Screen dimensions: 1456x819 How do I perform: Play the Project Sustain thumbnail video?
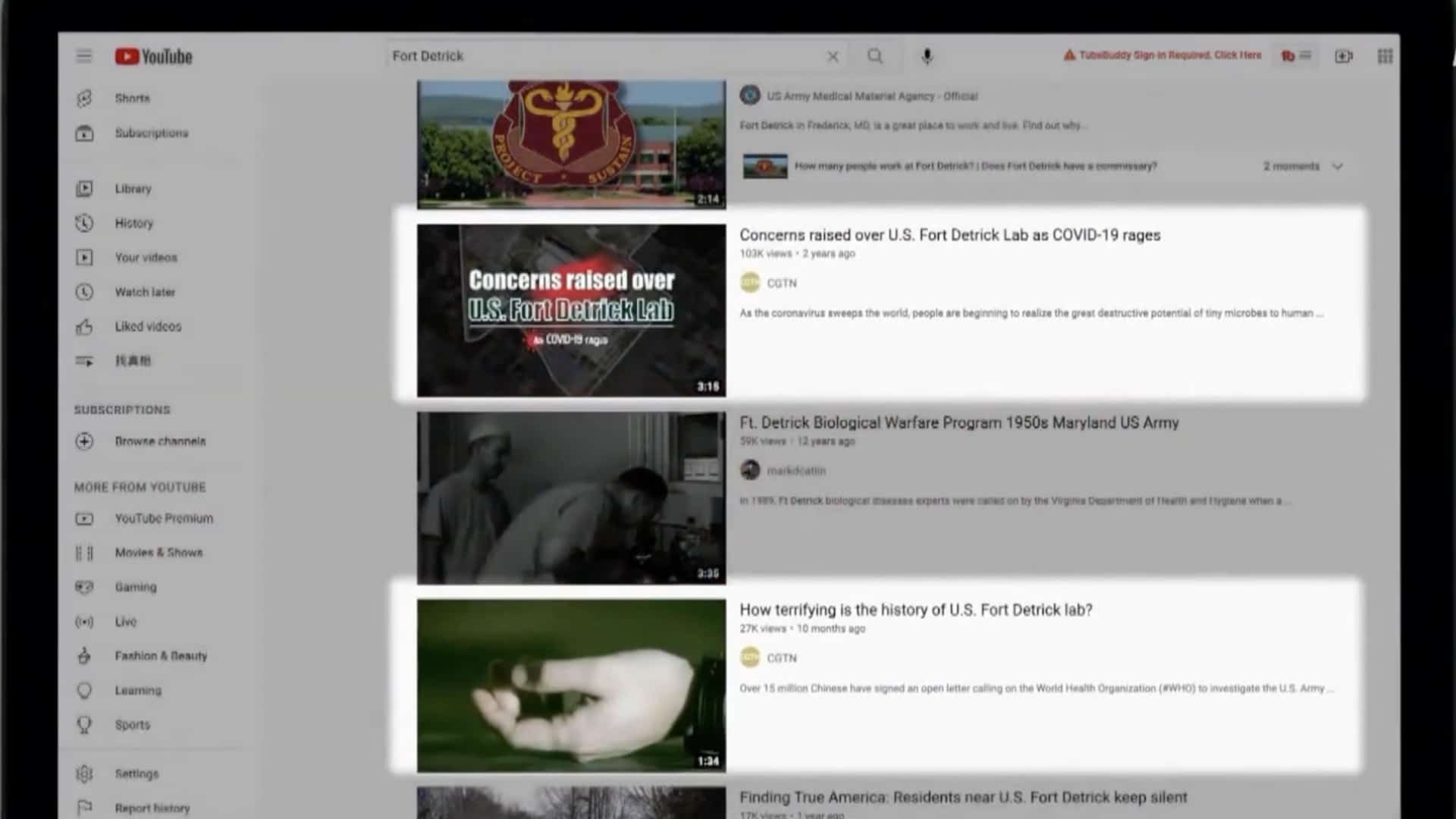point(571,144)
